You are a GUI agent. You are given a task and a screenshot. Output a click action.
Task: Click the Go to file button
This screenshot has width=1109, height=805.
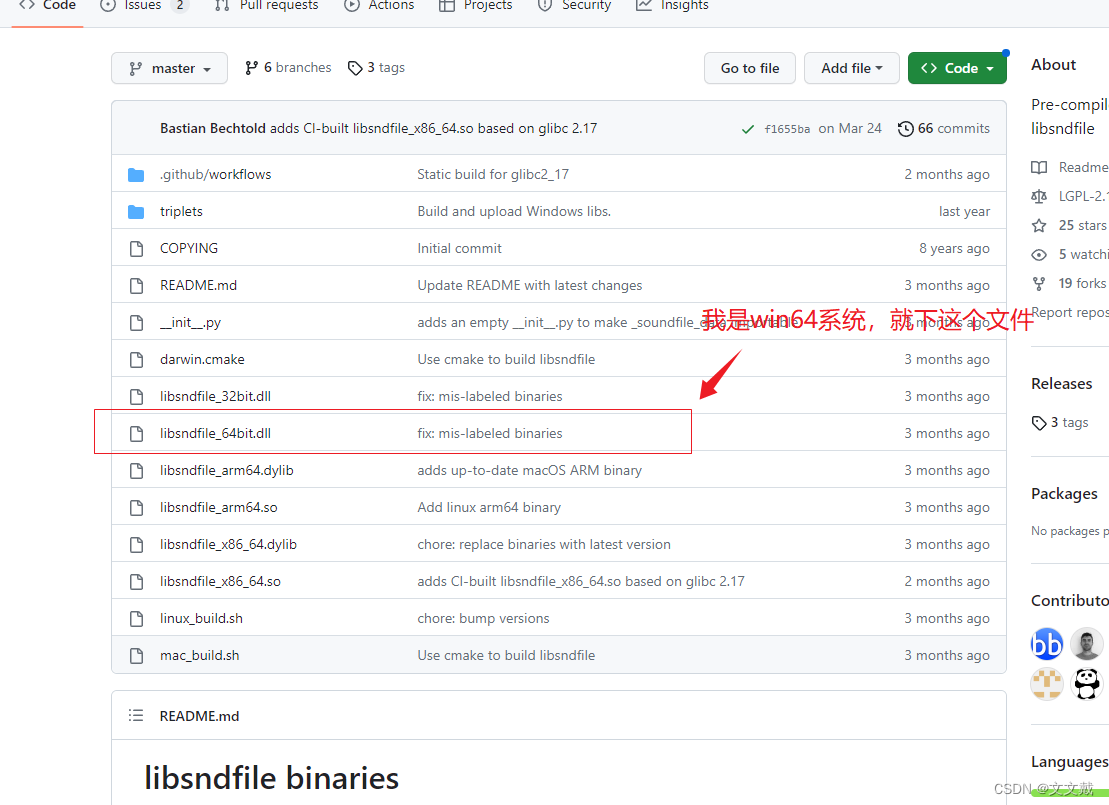click(x=749, y=67)
